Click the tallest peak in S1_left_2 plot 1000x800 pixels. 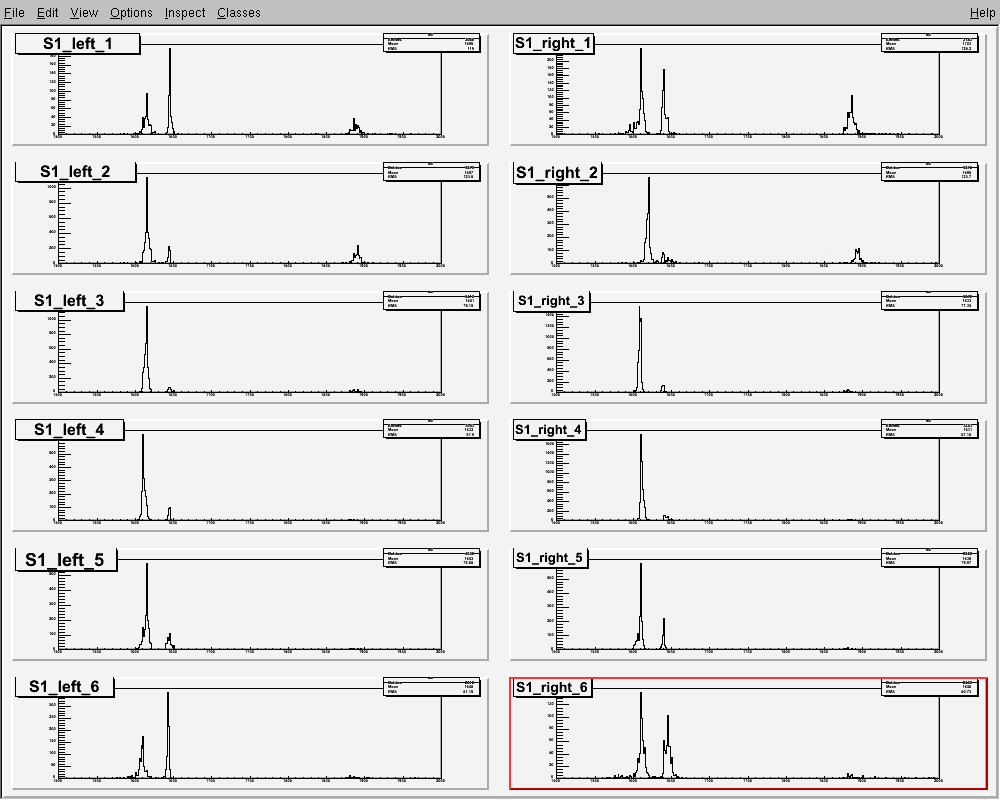[147, 219]
